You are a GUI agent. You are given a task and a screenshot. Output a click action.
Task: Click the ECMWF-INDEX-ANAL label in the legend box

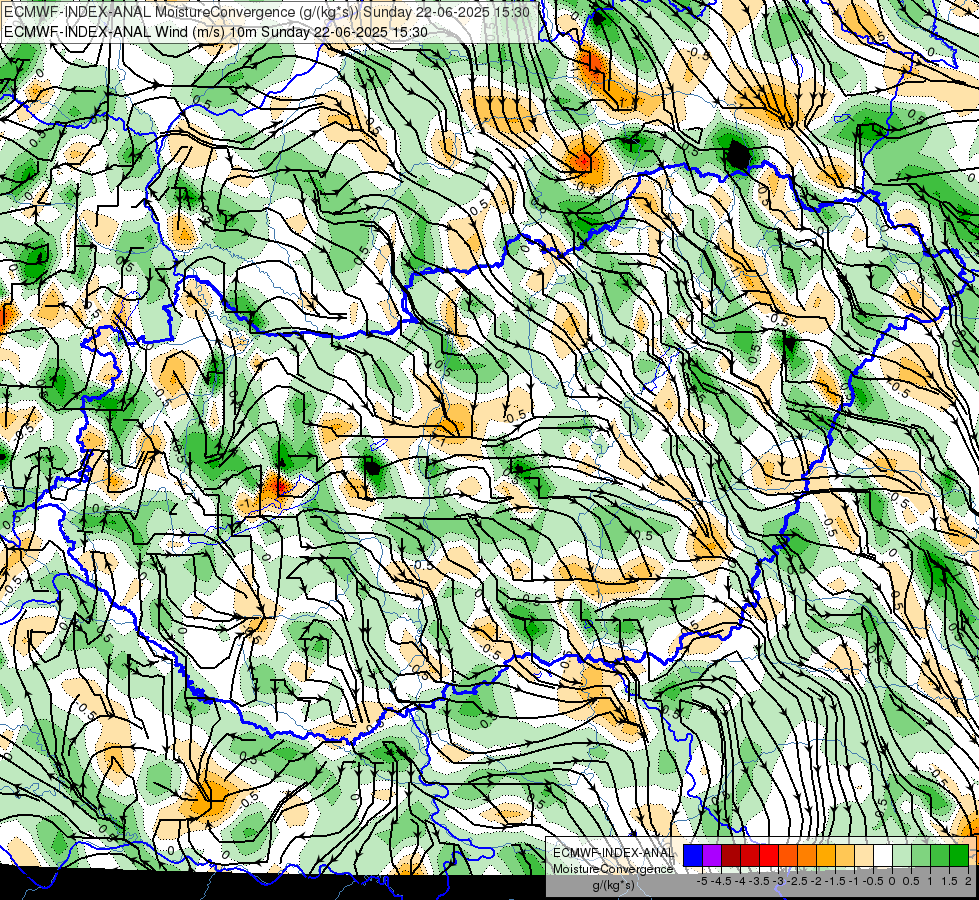click(x=613, y=853)
